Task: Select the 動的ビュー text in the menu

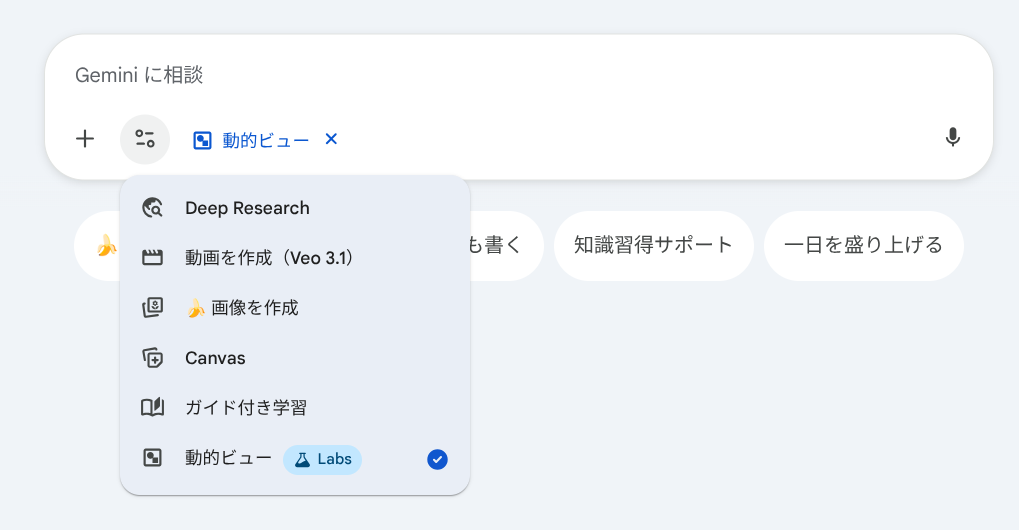Action: 228,458
